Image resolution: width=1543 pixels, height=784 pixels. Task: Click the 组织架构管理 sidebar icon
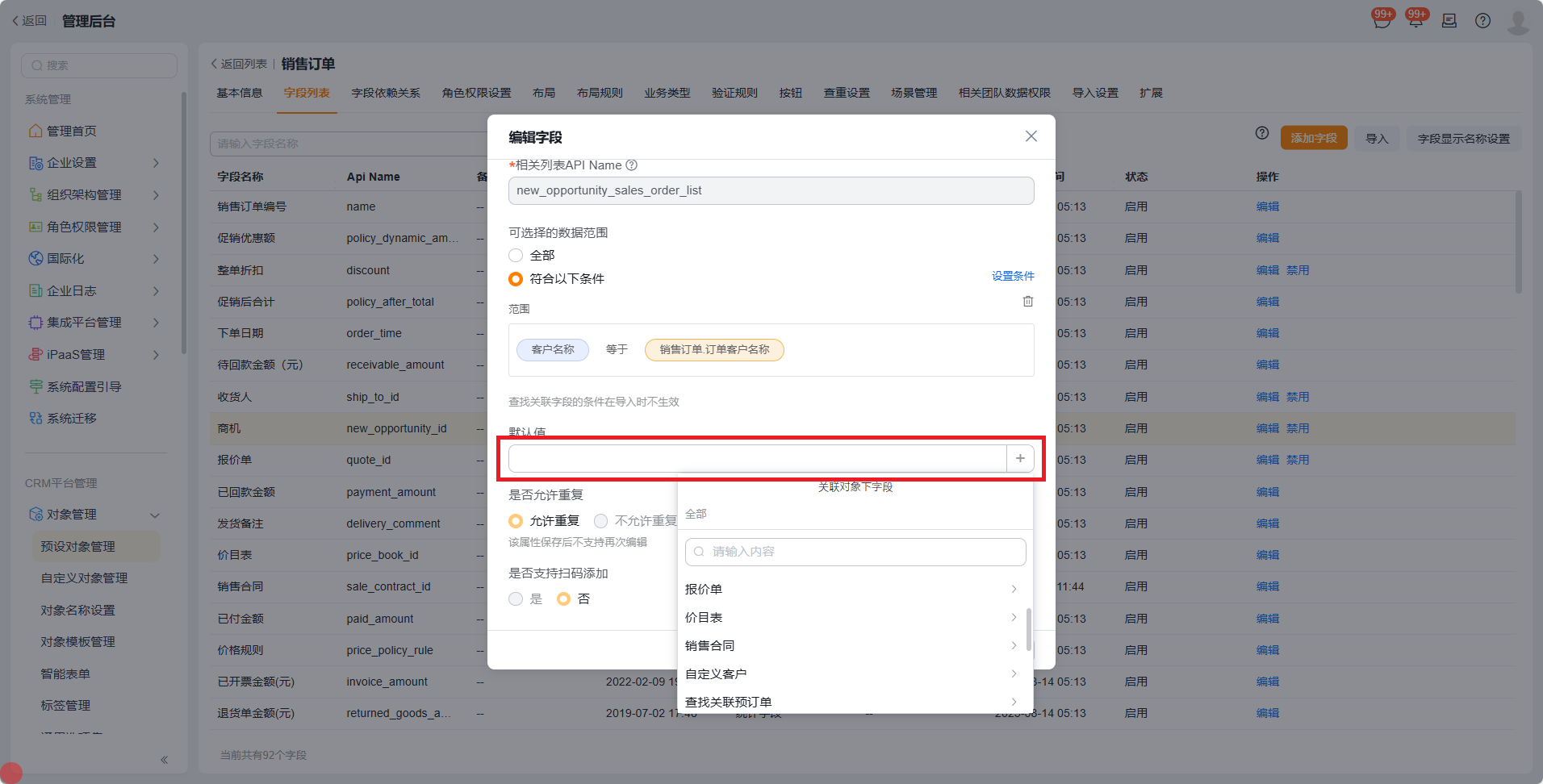pos(36,195)
